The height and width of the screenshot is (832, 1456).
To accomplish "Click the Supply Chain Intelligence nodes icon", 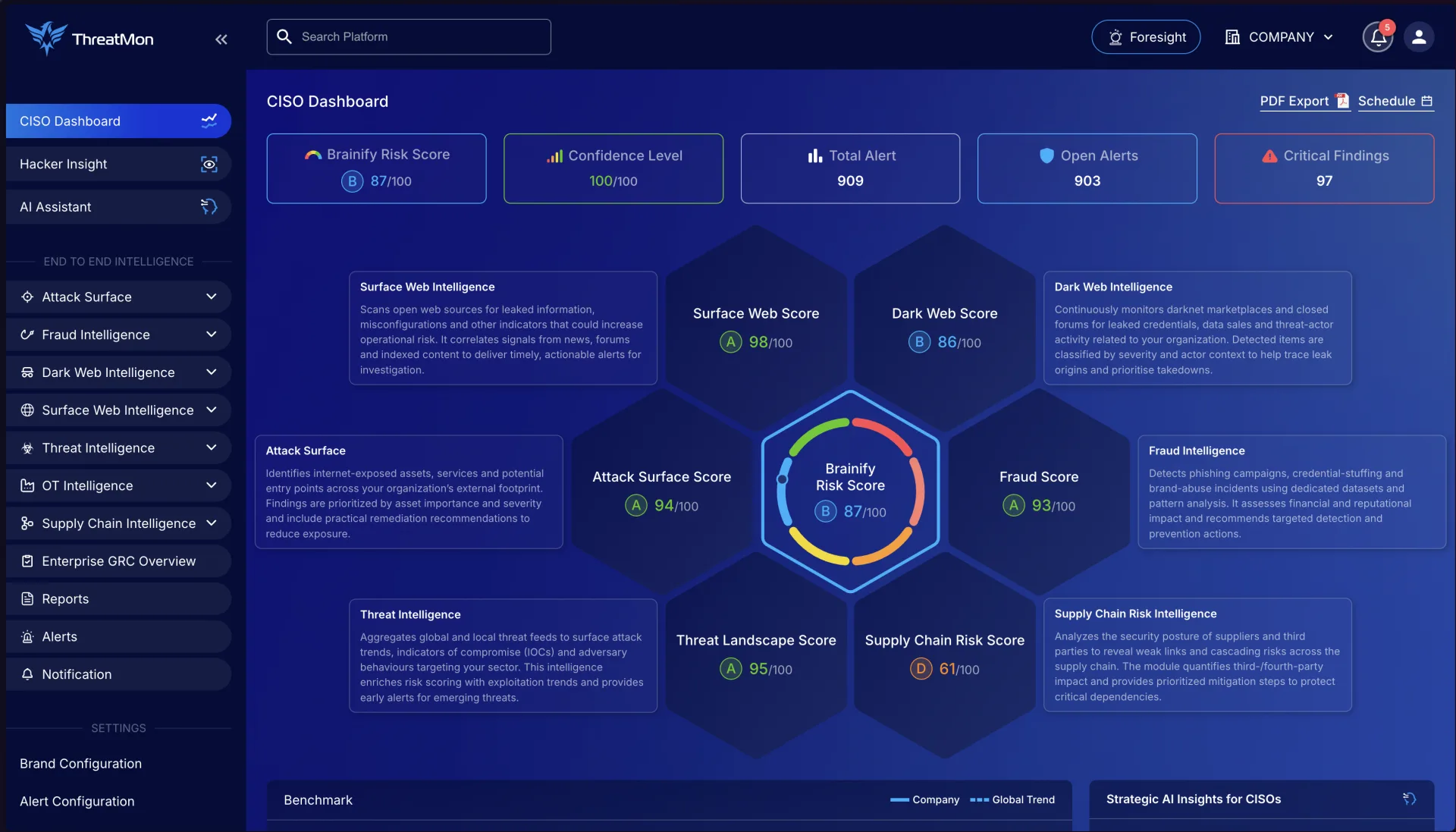I will (27, 523).
